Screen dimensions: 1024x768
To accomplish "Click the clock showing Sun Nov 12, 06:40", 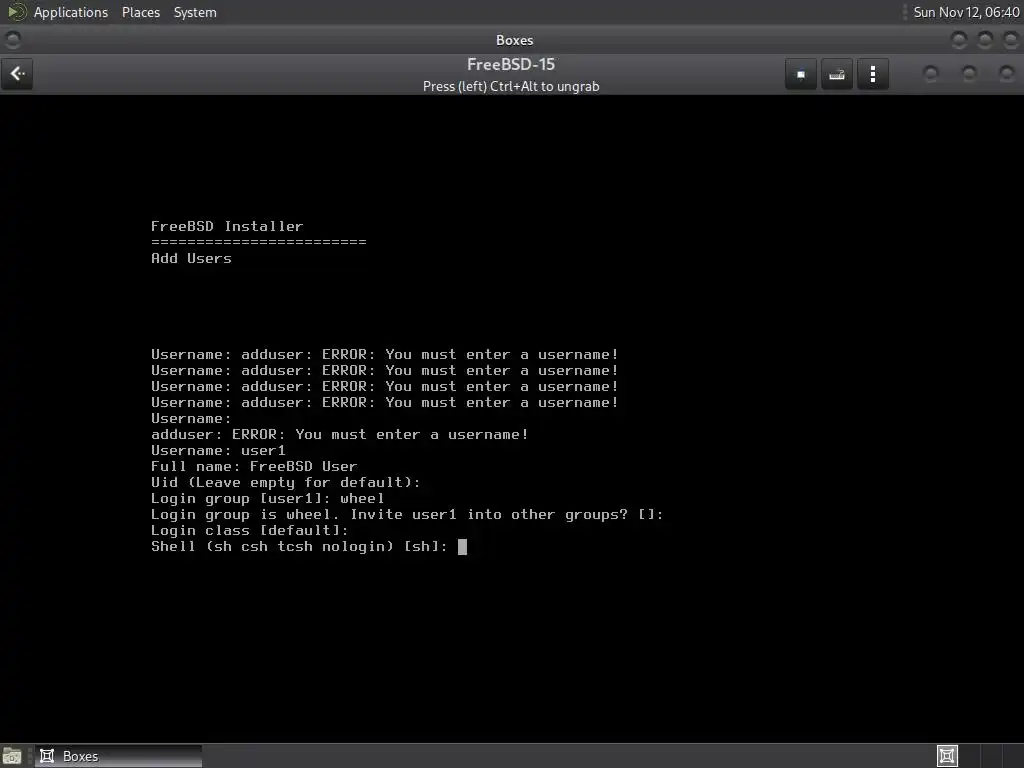I will click(966, 12).
